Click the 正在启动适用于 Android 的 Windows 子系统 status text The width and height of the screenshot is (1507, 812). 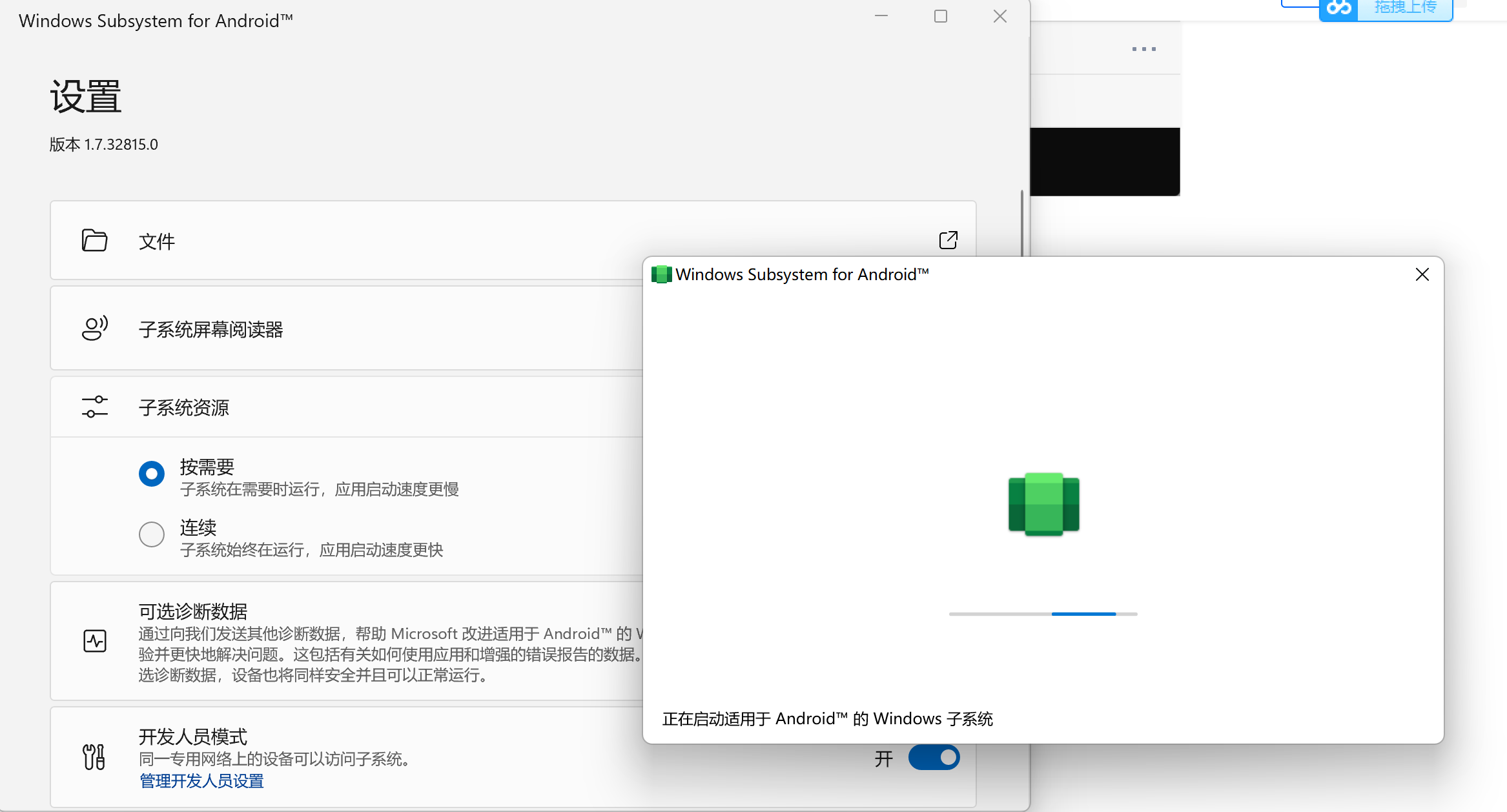828,718
